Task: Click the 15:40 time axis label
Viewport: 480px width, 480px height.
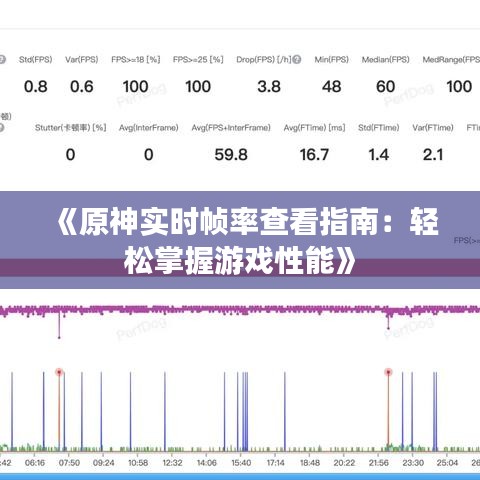Action: click(241, 463)
